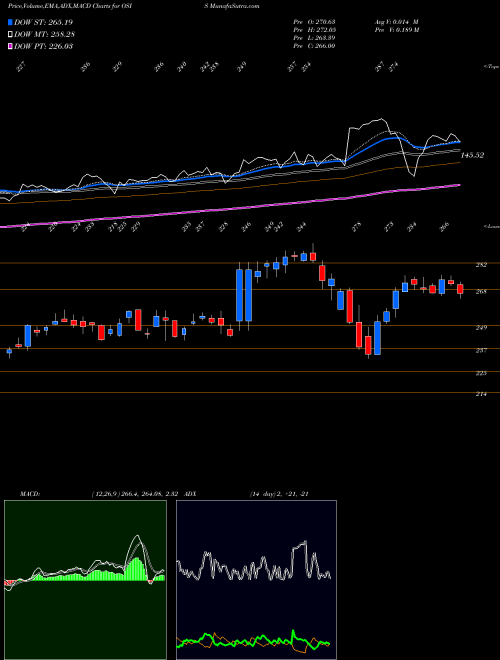Open the dark blue ADX indicator panel
Viewport: 500px width, 660px height.
[x=256, y=580]
